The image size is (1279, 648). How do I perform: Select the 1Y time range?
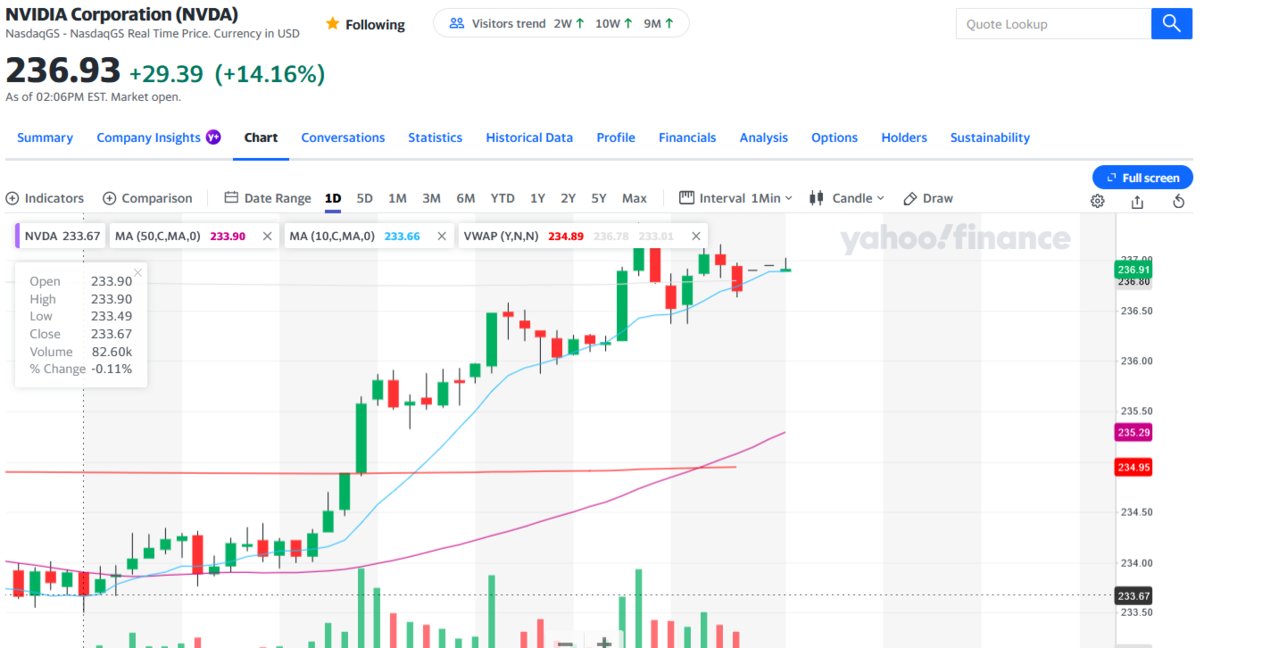pyautogui.click(x=538, y=198)
